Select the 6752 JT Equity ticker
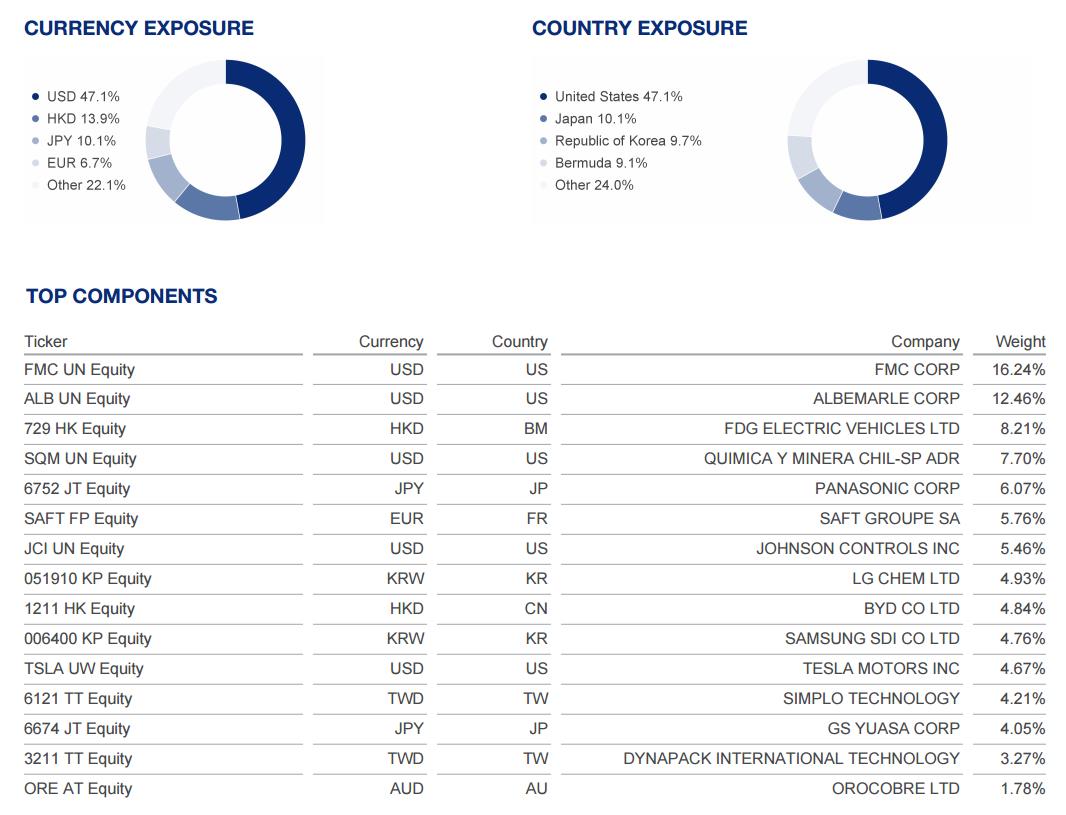This screenshot has height=815, width=1066. [x=77, y=489]
